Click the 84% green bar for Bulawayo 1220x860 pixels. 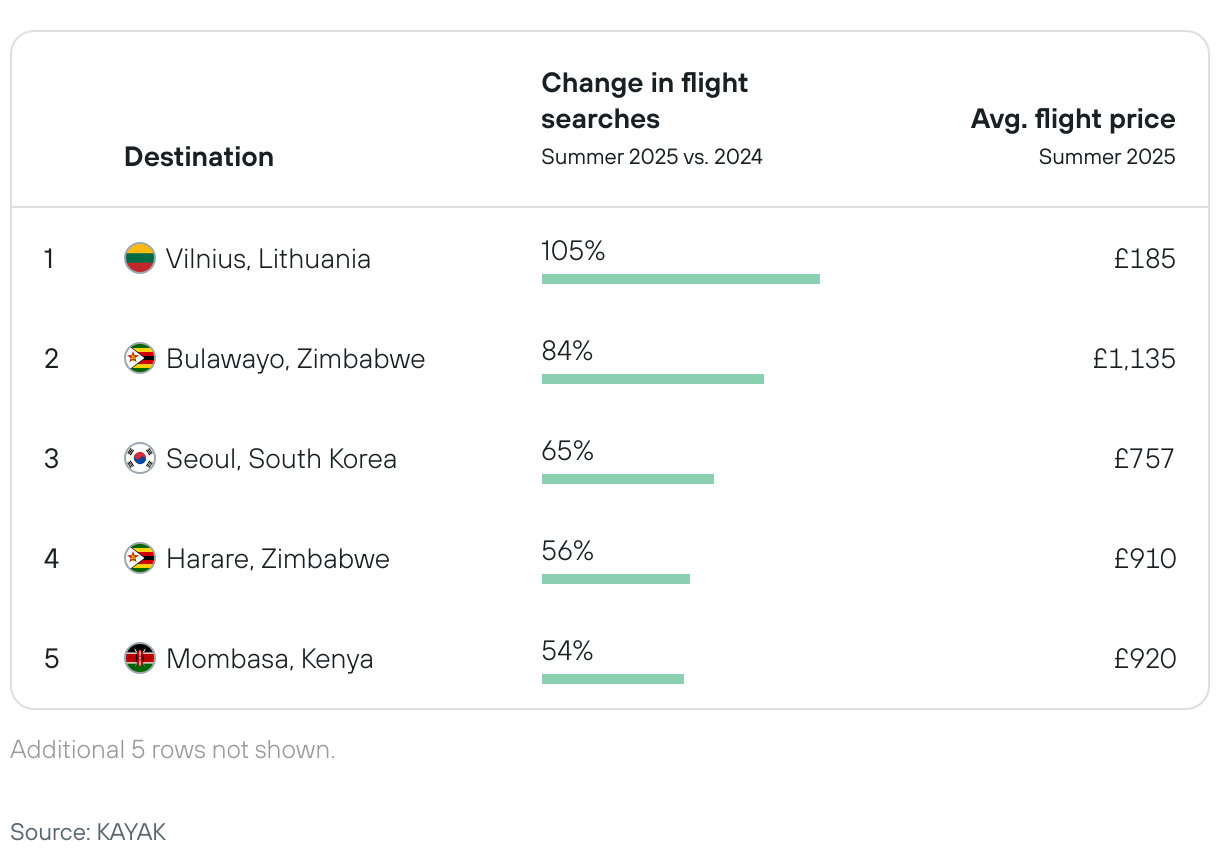[652, 379]
